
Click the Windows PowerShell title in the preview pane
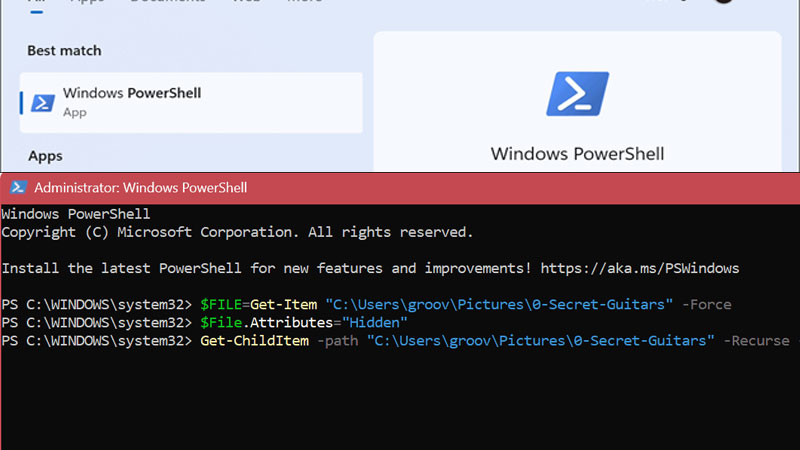coord(578,154)
